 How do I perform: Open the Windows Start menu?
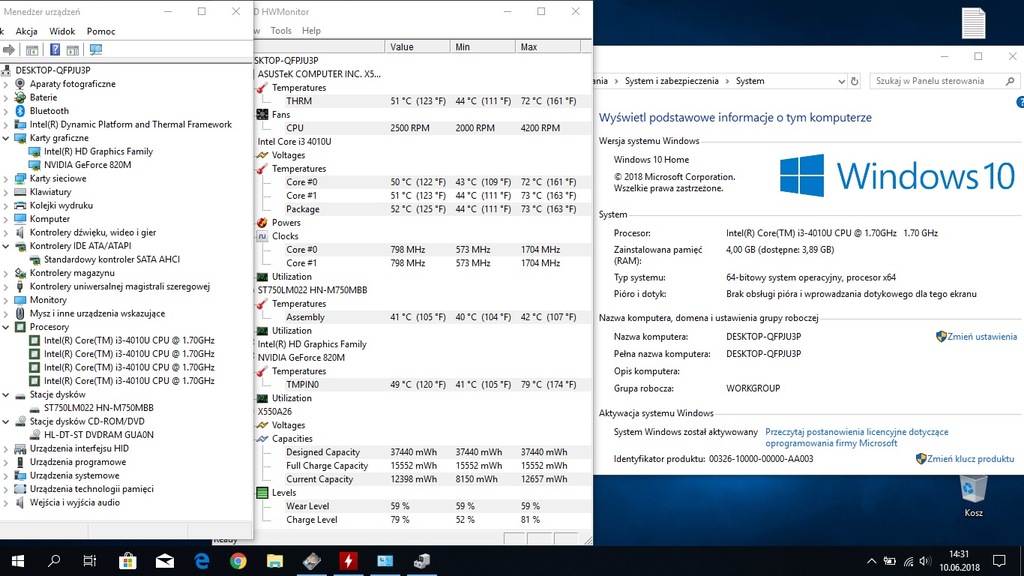tap(18, 561)
